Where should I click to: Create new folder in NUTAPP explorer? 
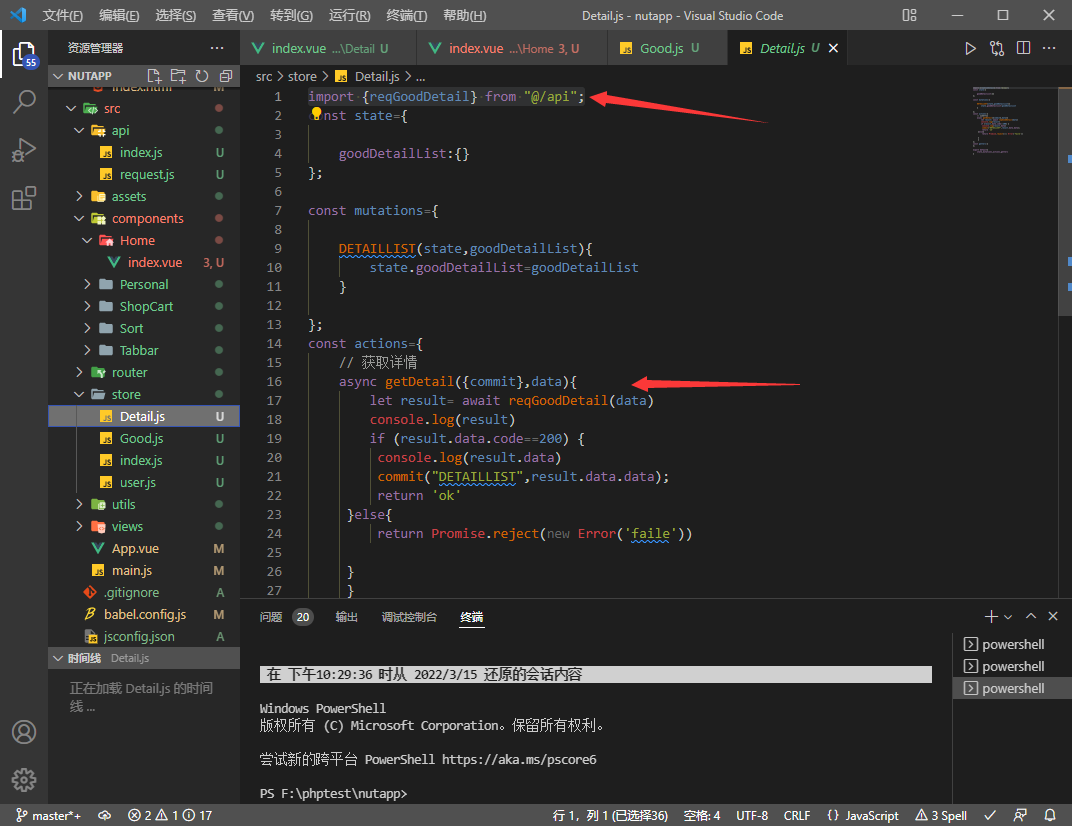click(178, 76)
